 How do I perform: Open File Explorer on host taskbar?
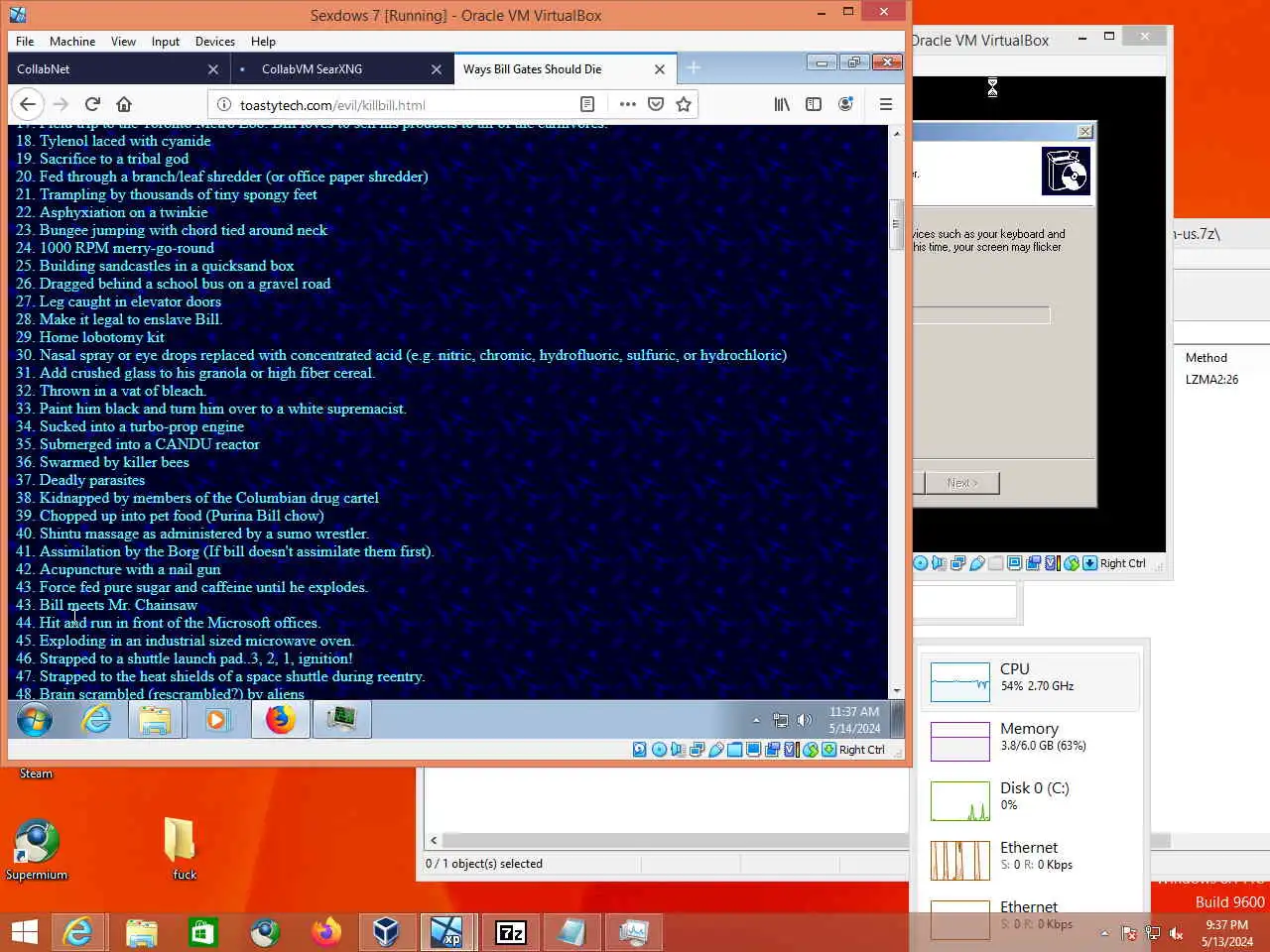pos(141,932)
